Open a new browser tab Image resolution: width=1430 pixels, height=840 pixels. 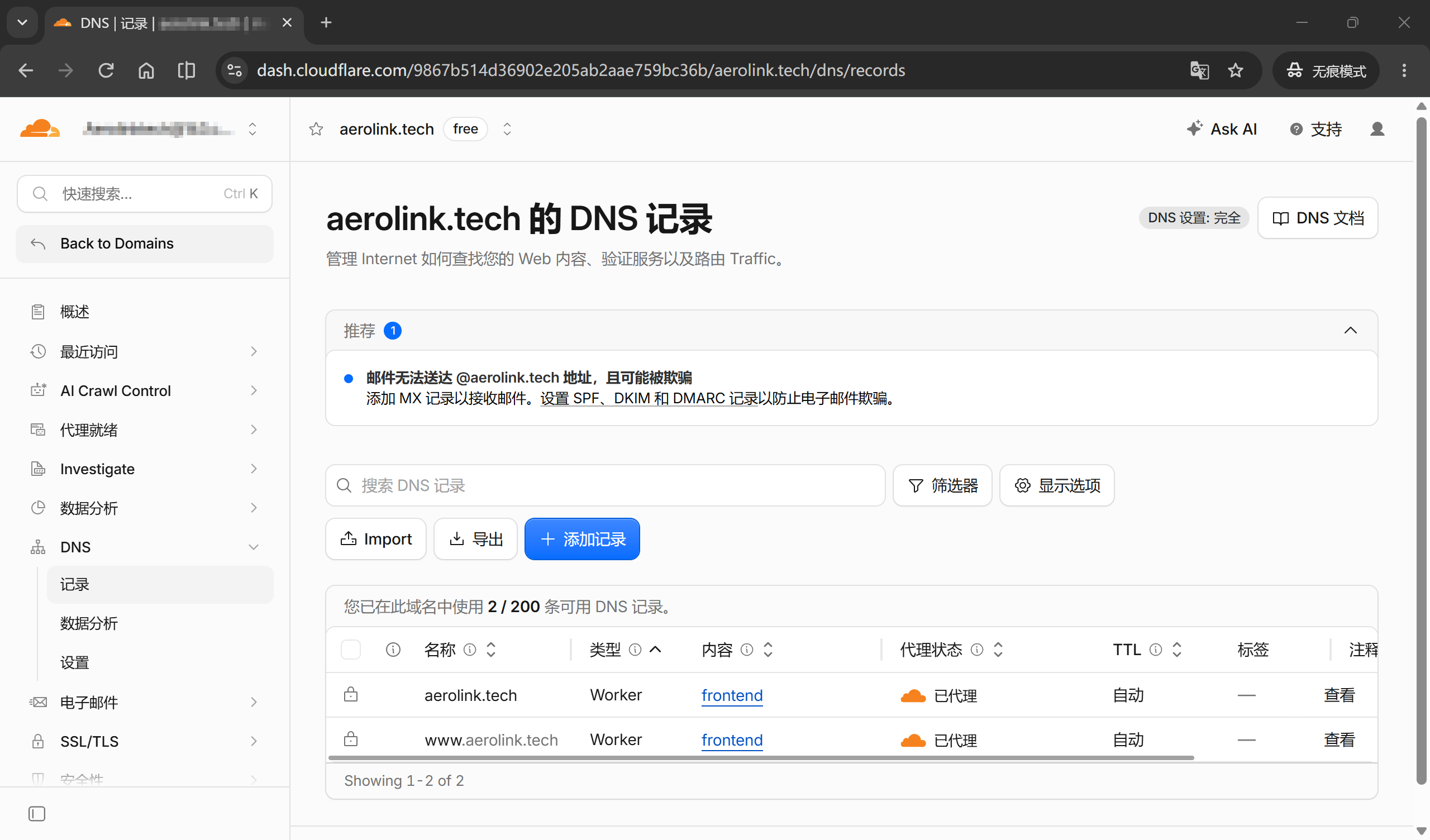tap(326, 23)
